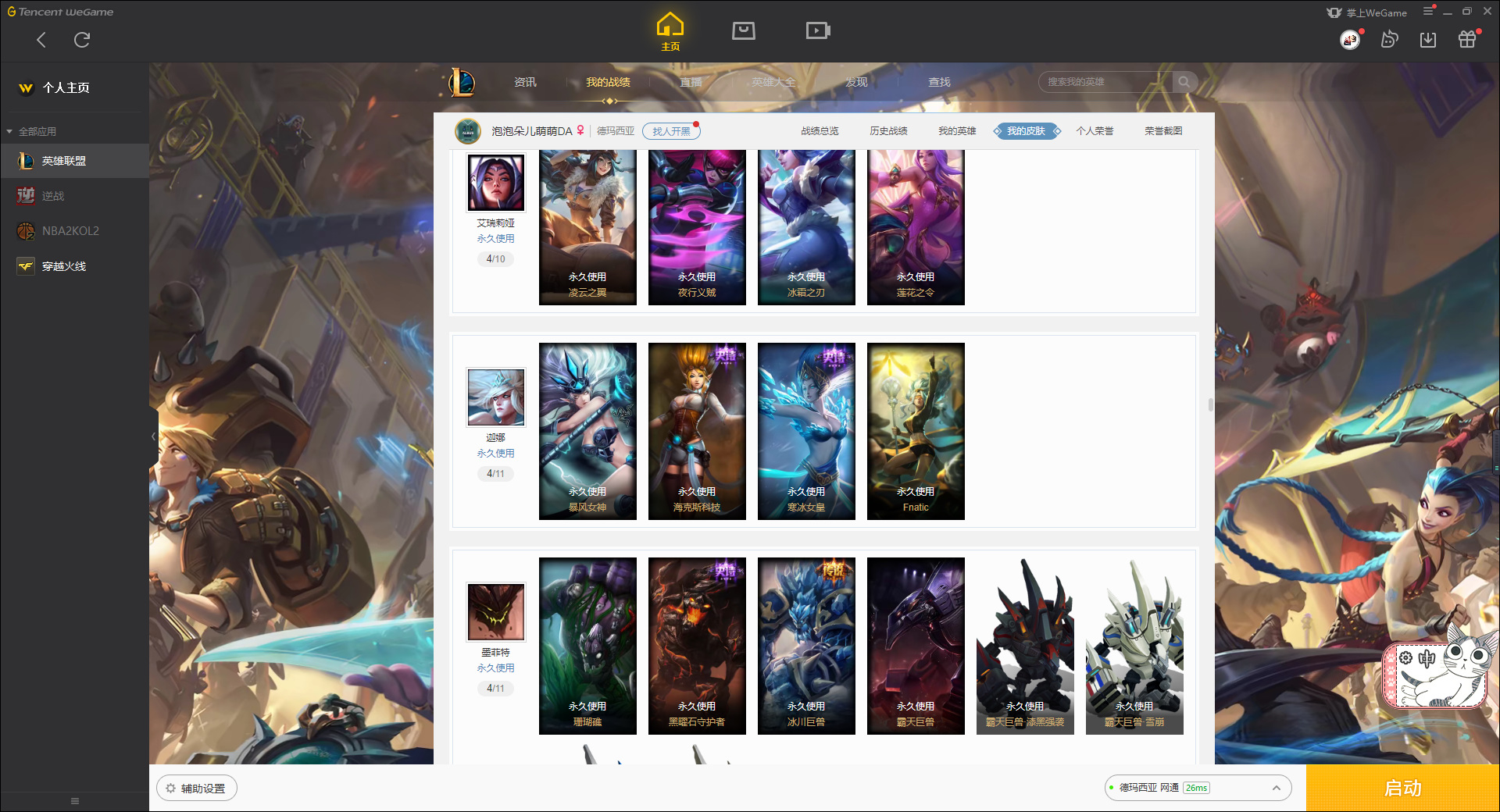Open the 寒冰女皇 skin card
The image size is (1500, 812).
coord(806,431)
